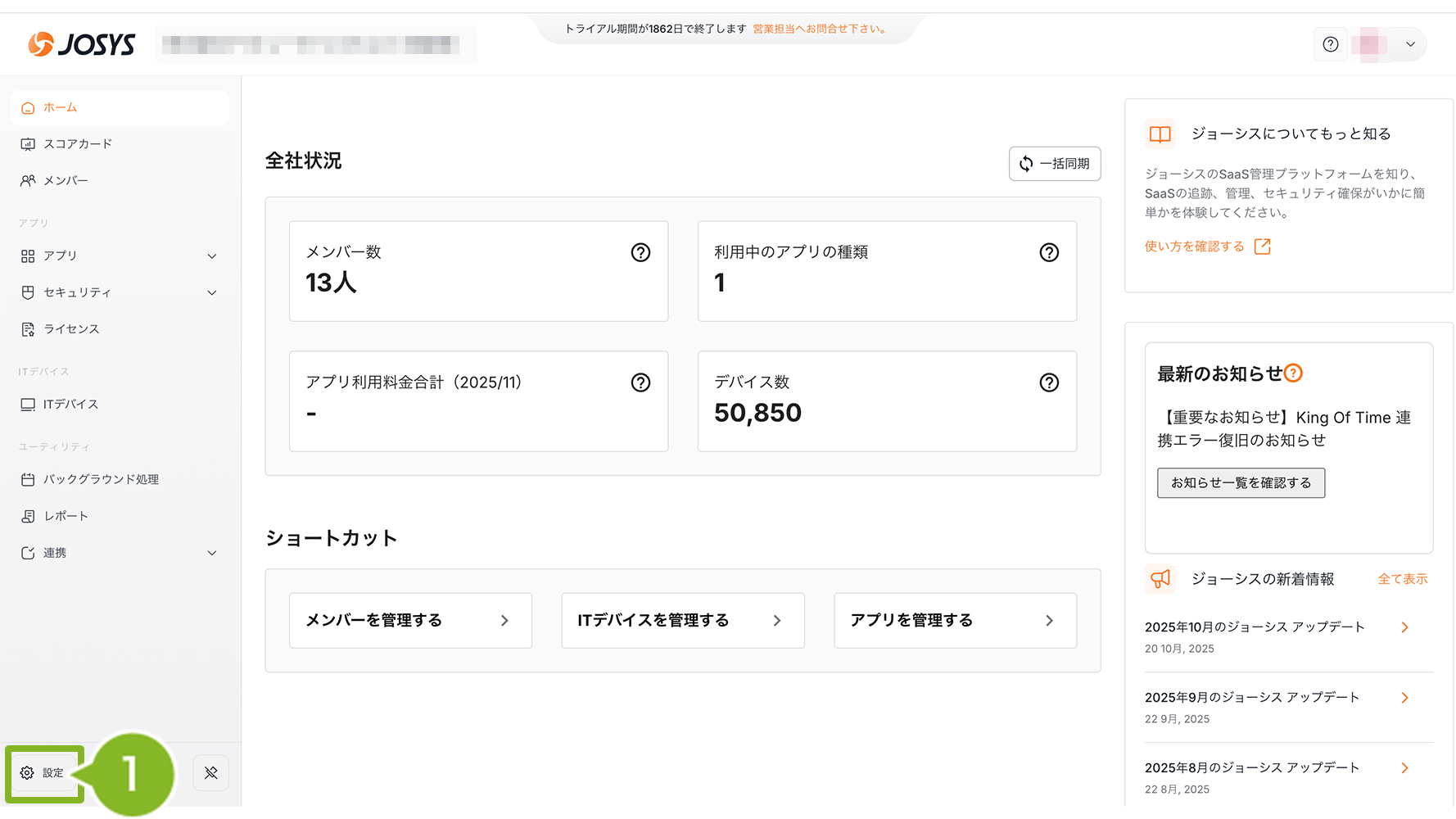Open 設定 at sidebar bottom
Image resolution: width=1456 pixels, height=819 pixels.
point(43,772)
